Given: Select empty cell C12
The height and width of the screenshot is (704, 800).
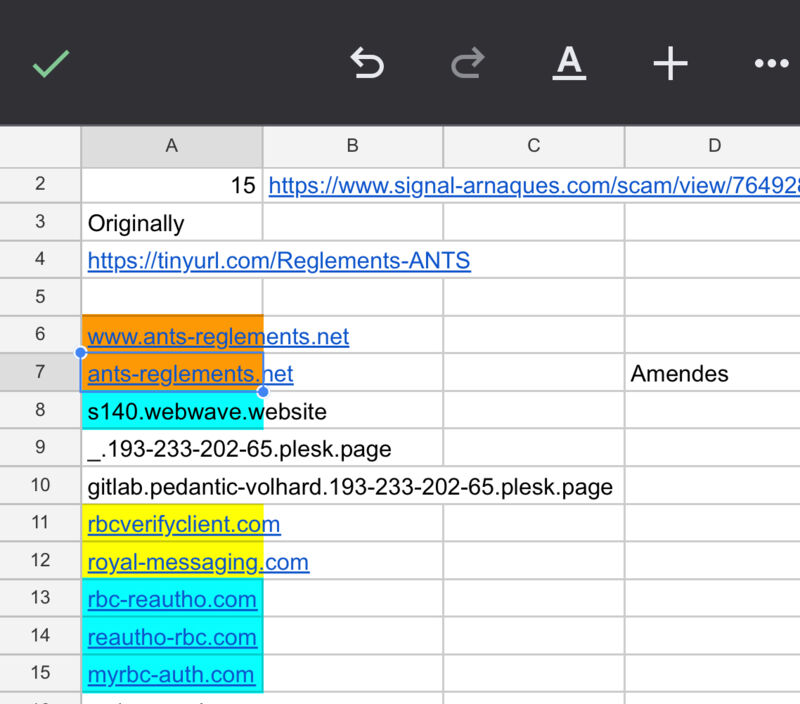Looking at the screenshot, I should (x=534, y=560).
